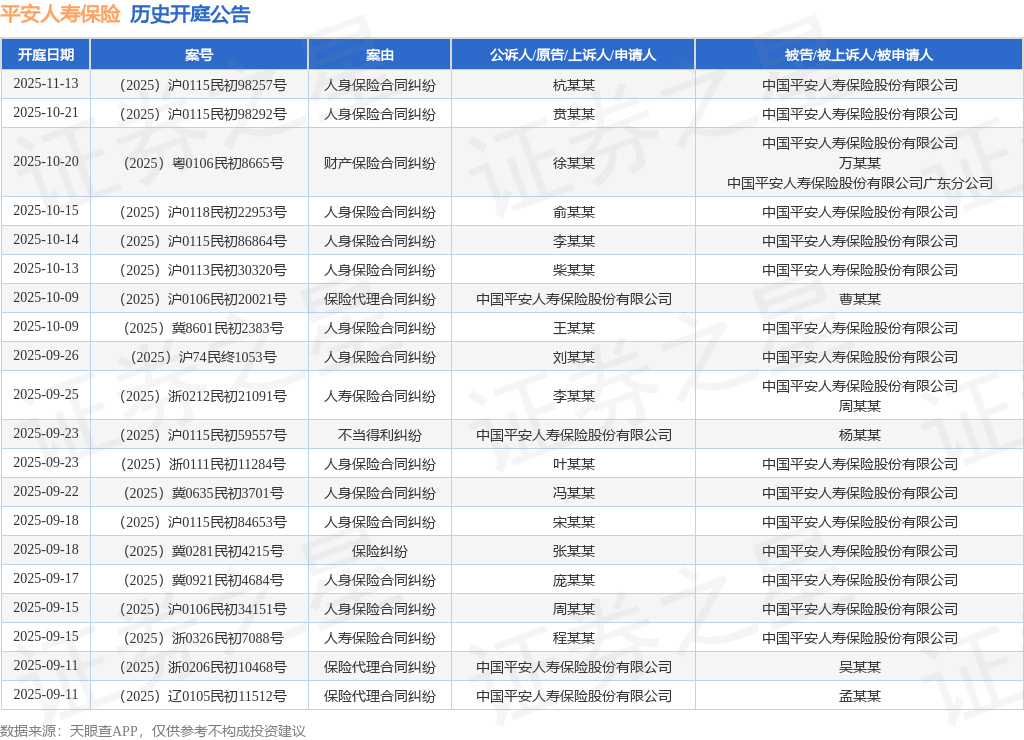Viewport: 1024px width, 740px height.
Task: Select plaintiff 程某某
Action: pyautogui.click(x=573, y=638)
